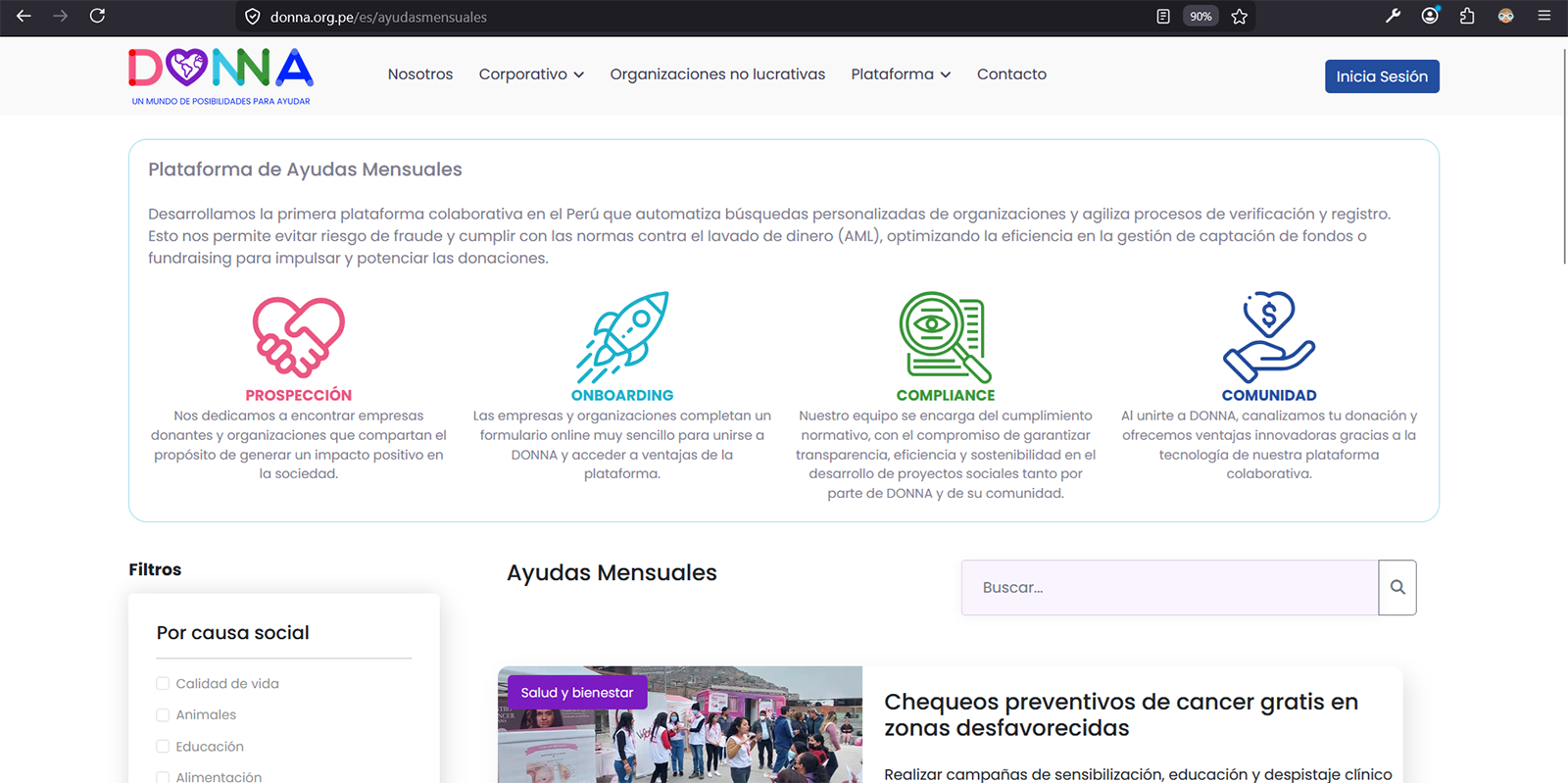
Task: Open the browser account icon
Action: (1430, 16)
